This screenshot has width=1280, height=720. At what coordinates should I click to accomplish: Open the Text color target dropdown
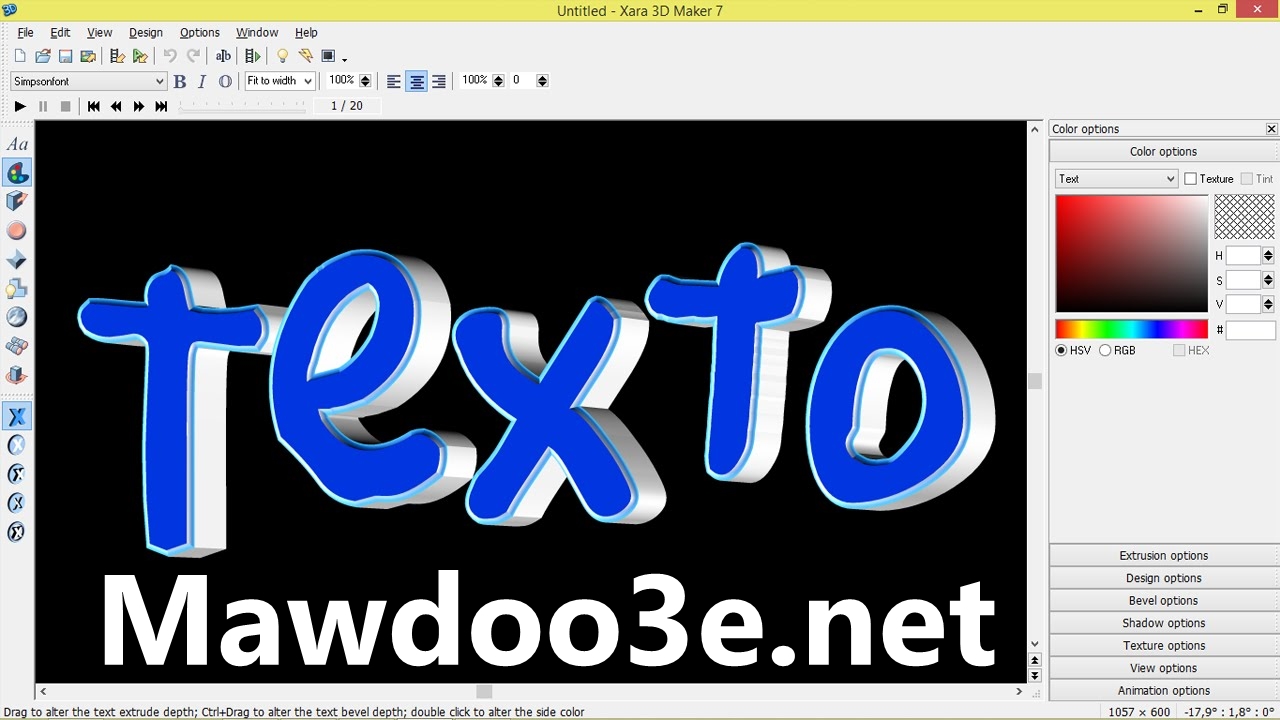1117,179
